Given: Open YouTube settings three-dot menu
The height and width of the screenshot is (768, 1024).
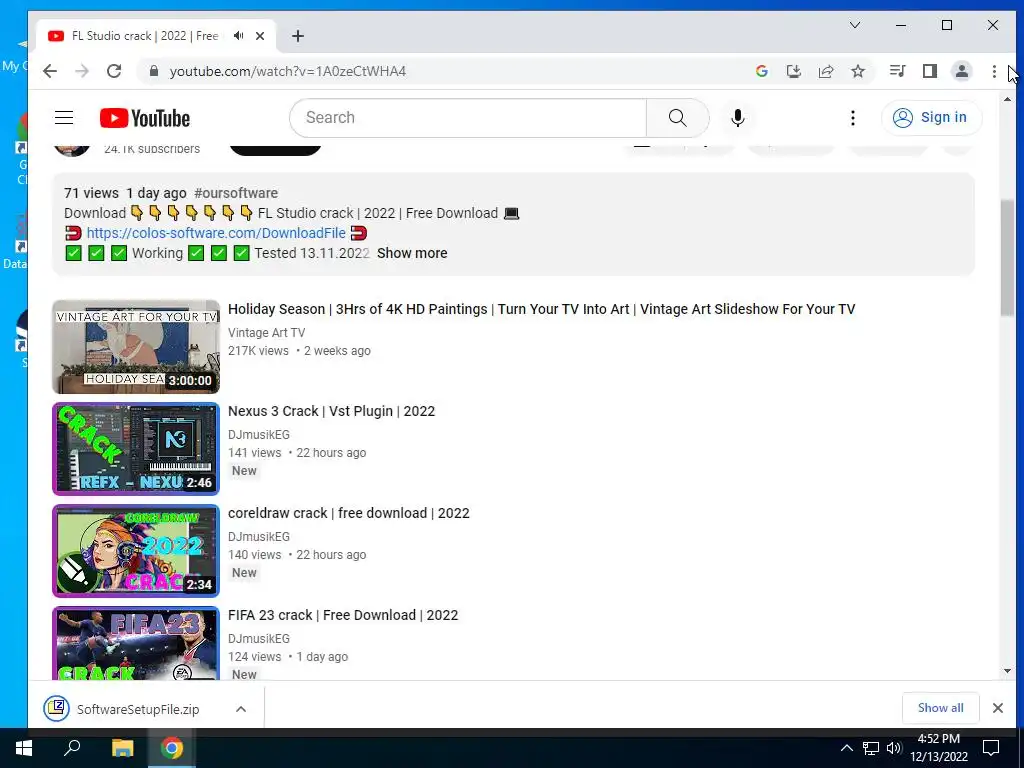Looking at the screenshot, I should [x=852, y=118].
